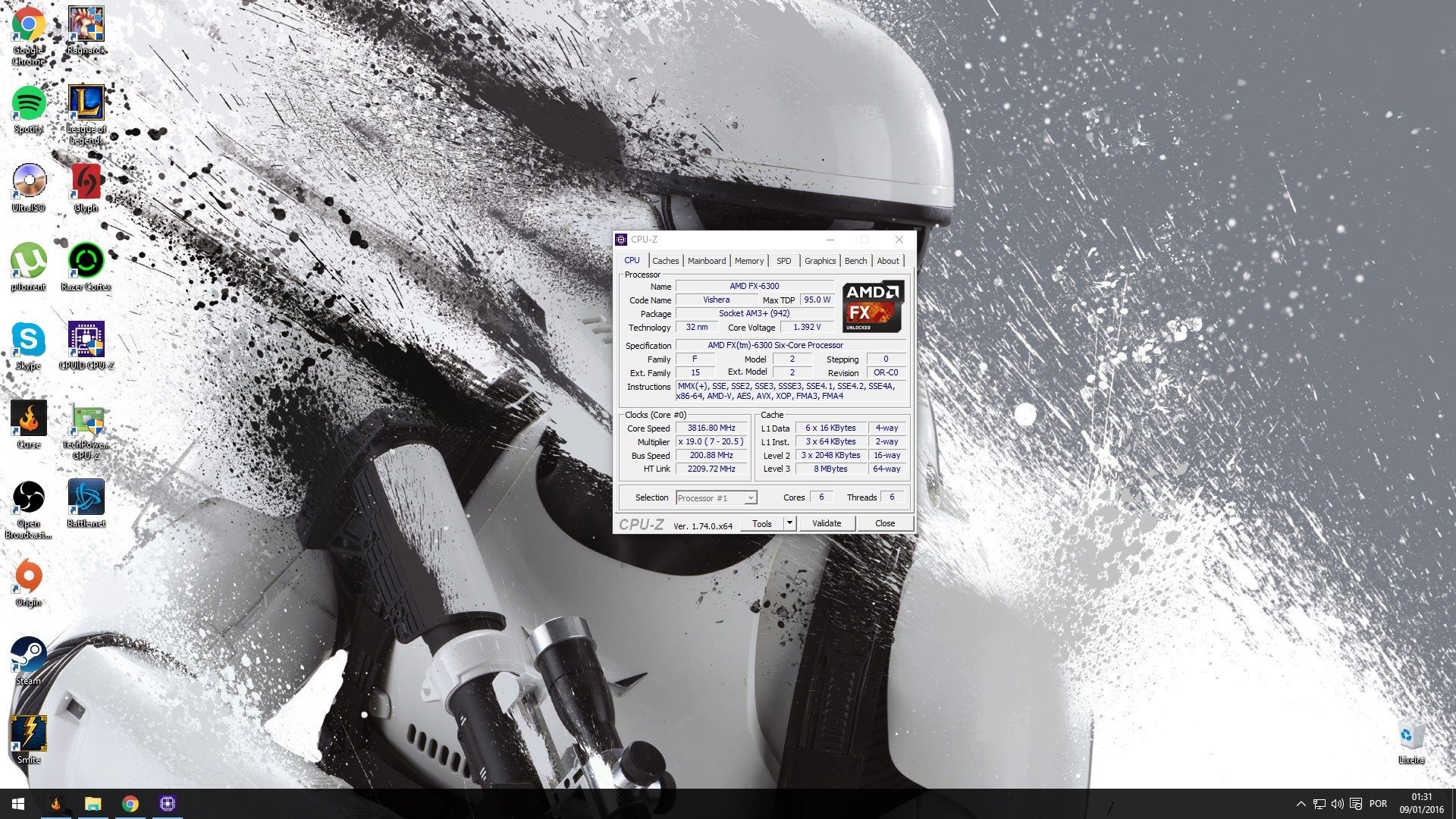Open the Lixeira recycle bin icon
Image resolution: width=1456 pixels, height=819 pixels.
(x=1411, y=740)
